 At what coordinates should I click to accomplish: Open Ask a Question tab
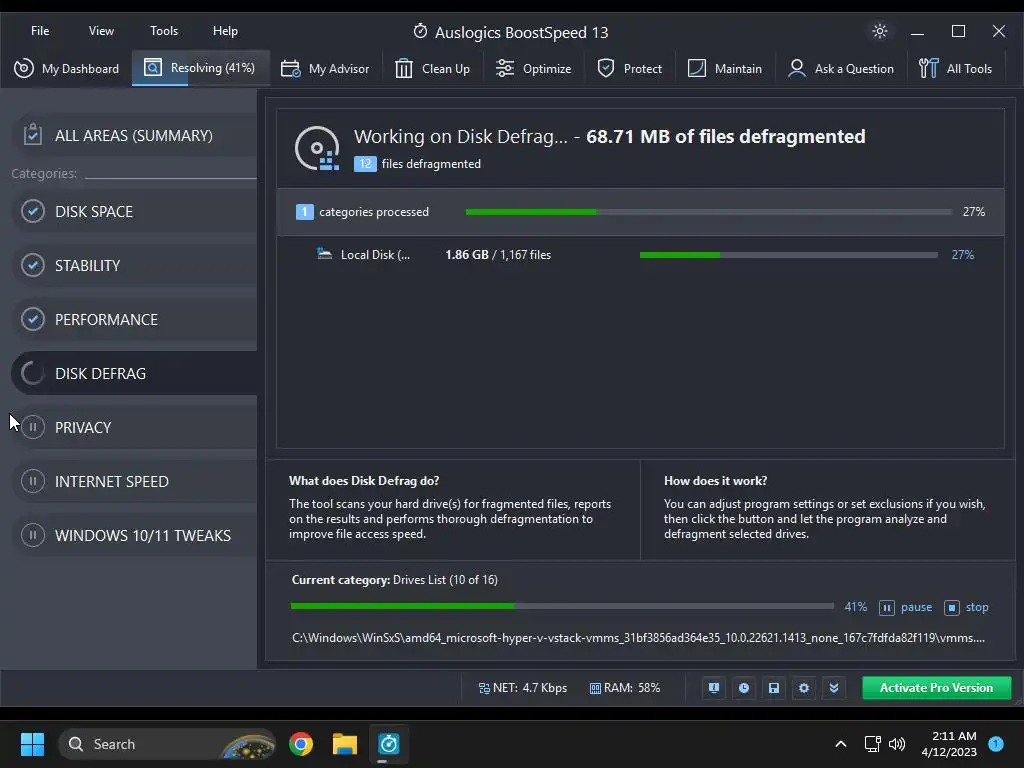[x=840, y=69]
